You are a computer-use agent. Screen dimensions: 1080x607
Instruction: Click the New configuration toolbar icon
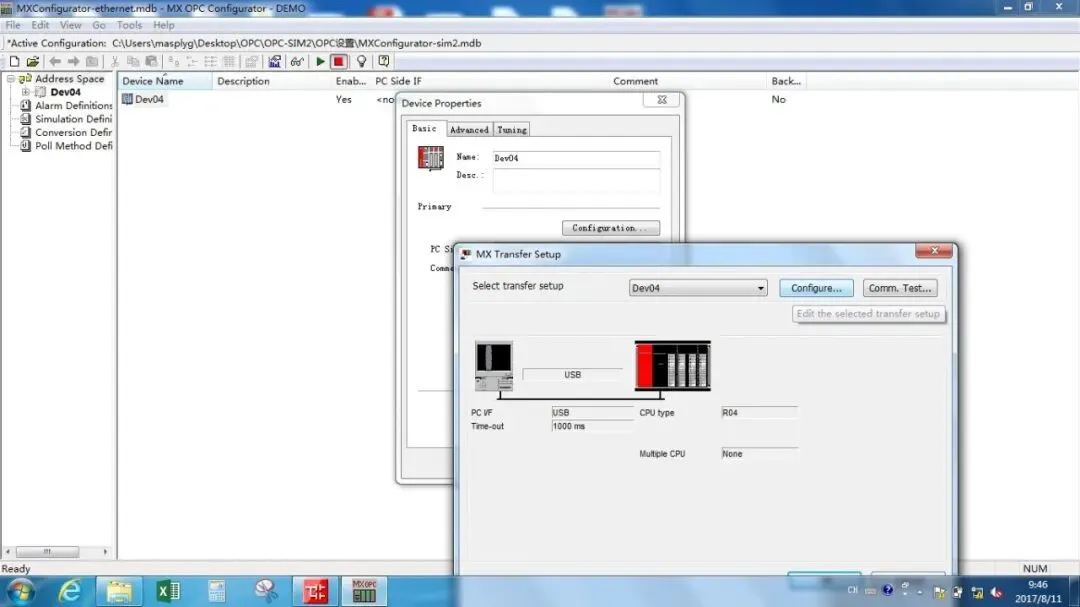point(14,61)
